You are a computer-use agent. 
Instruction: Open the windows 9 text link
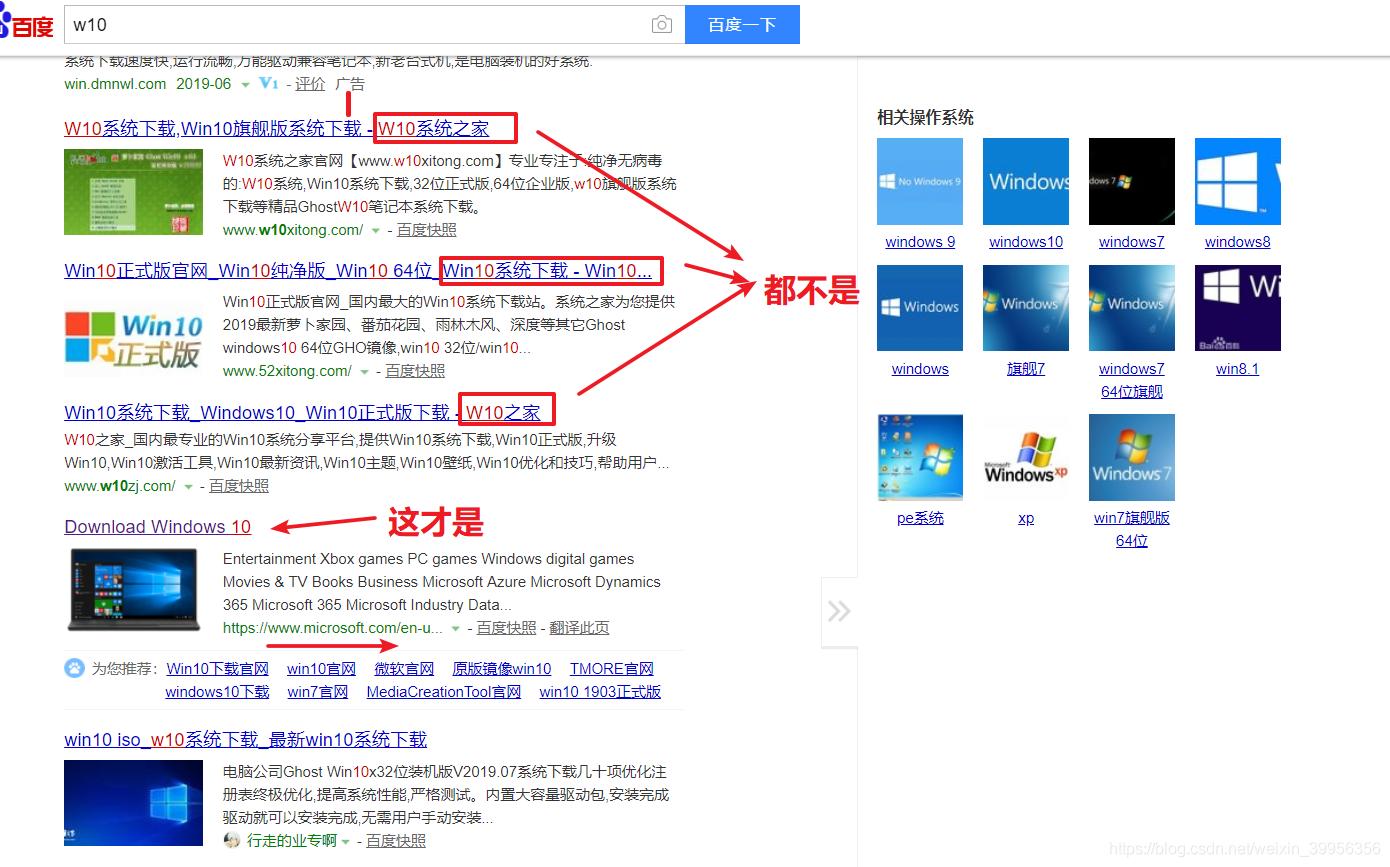pyautogui.click(x=920, y=242)
